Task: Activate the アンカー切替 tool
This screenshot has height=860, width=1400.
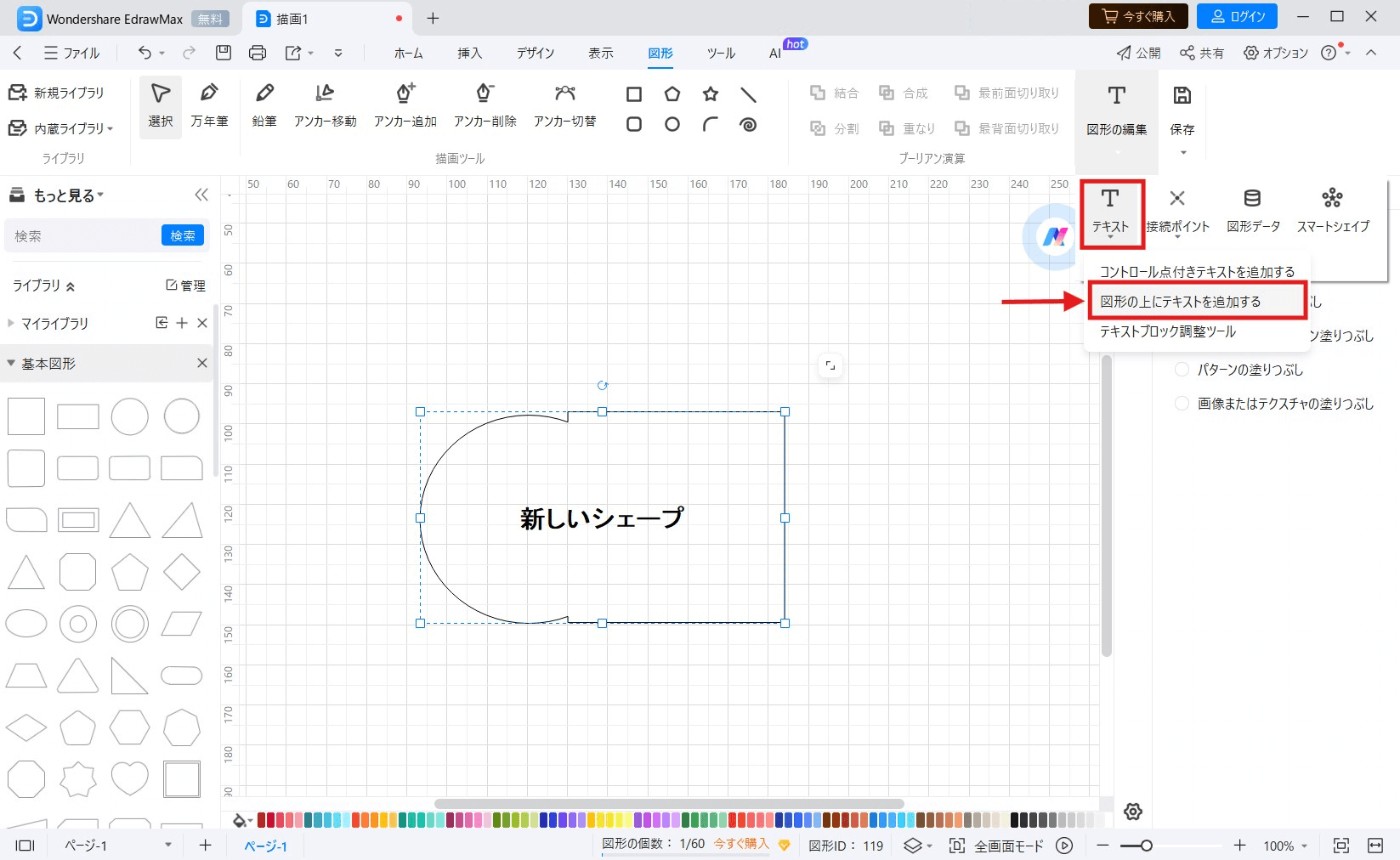Action: [x=564, y=106]
